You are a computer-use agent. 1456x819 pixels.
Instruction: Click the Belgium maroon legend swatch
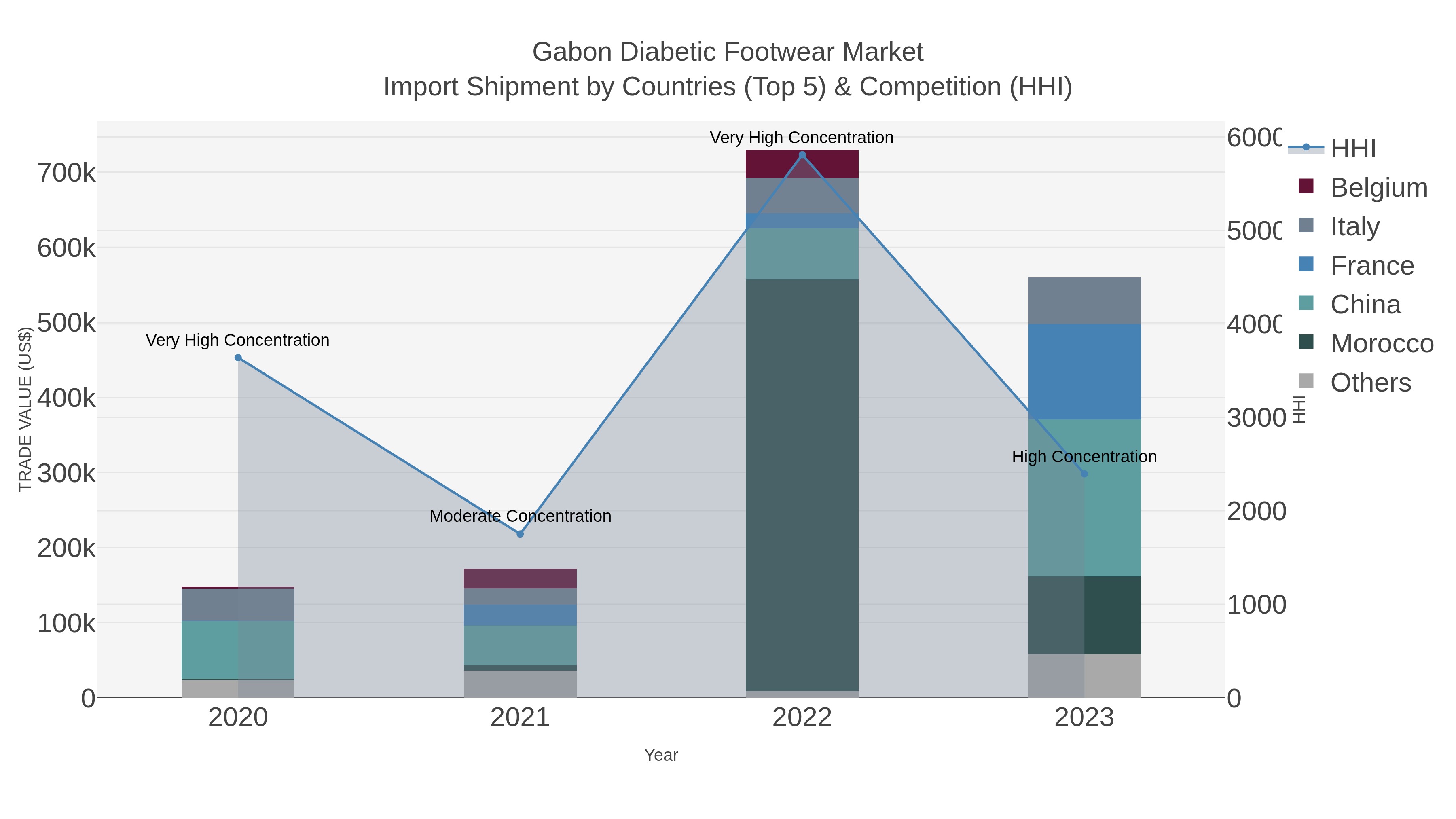[1306, 186]
